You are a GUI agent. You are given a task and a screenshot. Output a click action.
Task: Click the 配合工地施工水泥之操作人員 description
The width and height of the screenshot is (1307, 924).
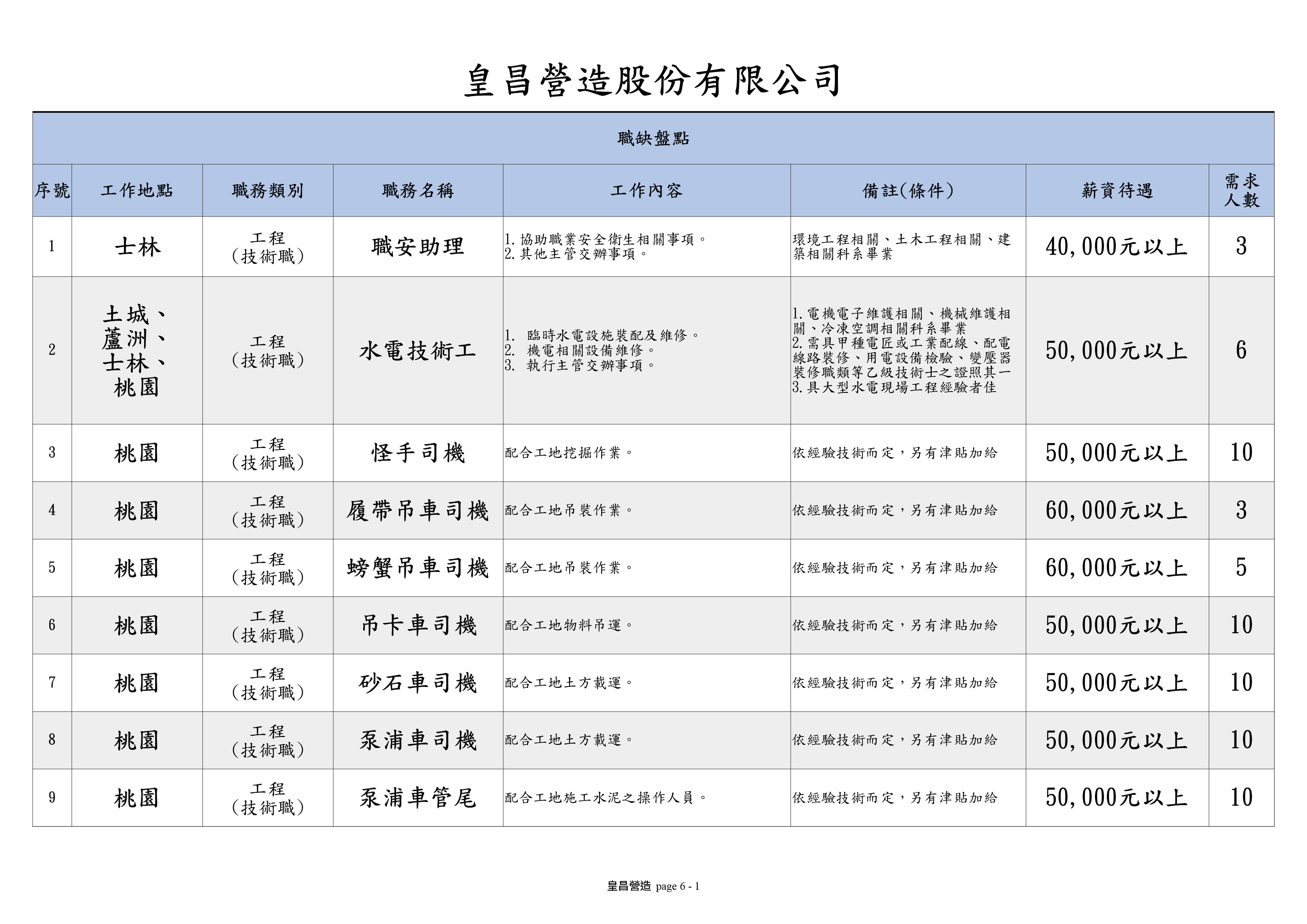pyautogui.click(x=606, y=798)
